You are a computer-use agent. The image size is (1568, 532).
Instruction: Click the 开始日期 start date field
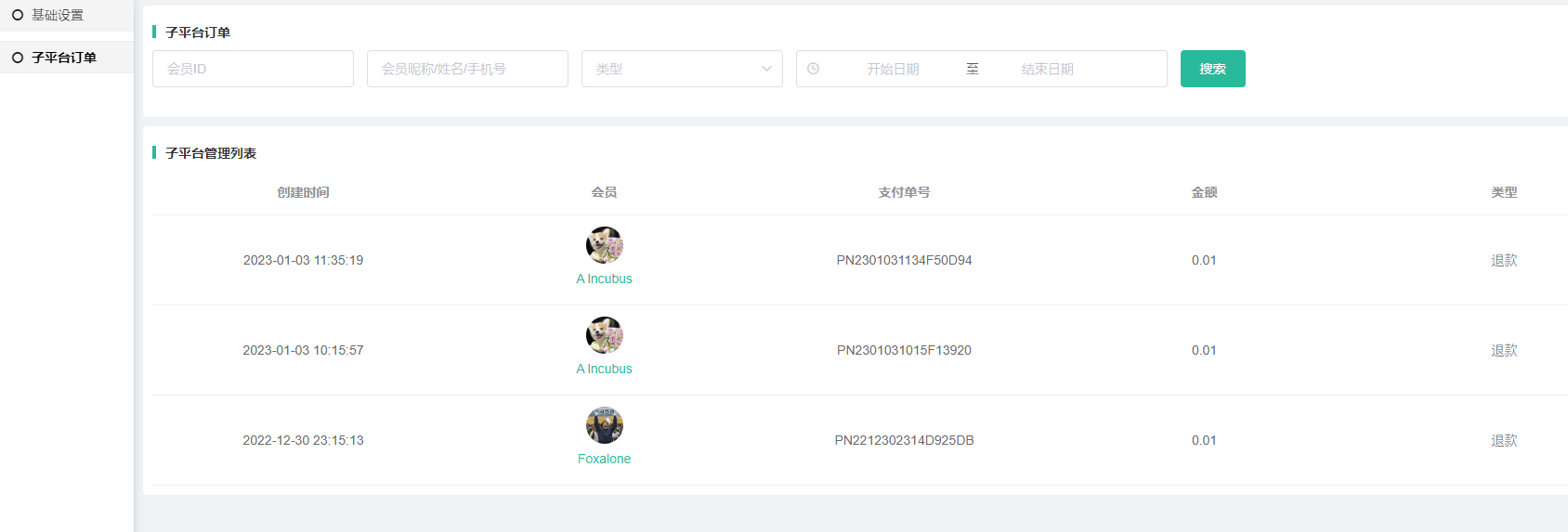[x=893, y=69]
